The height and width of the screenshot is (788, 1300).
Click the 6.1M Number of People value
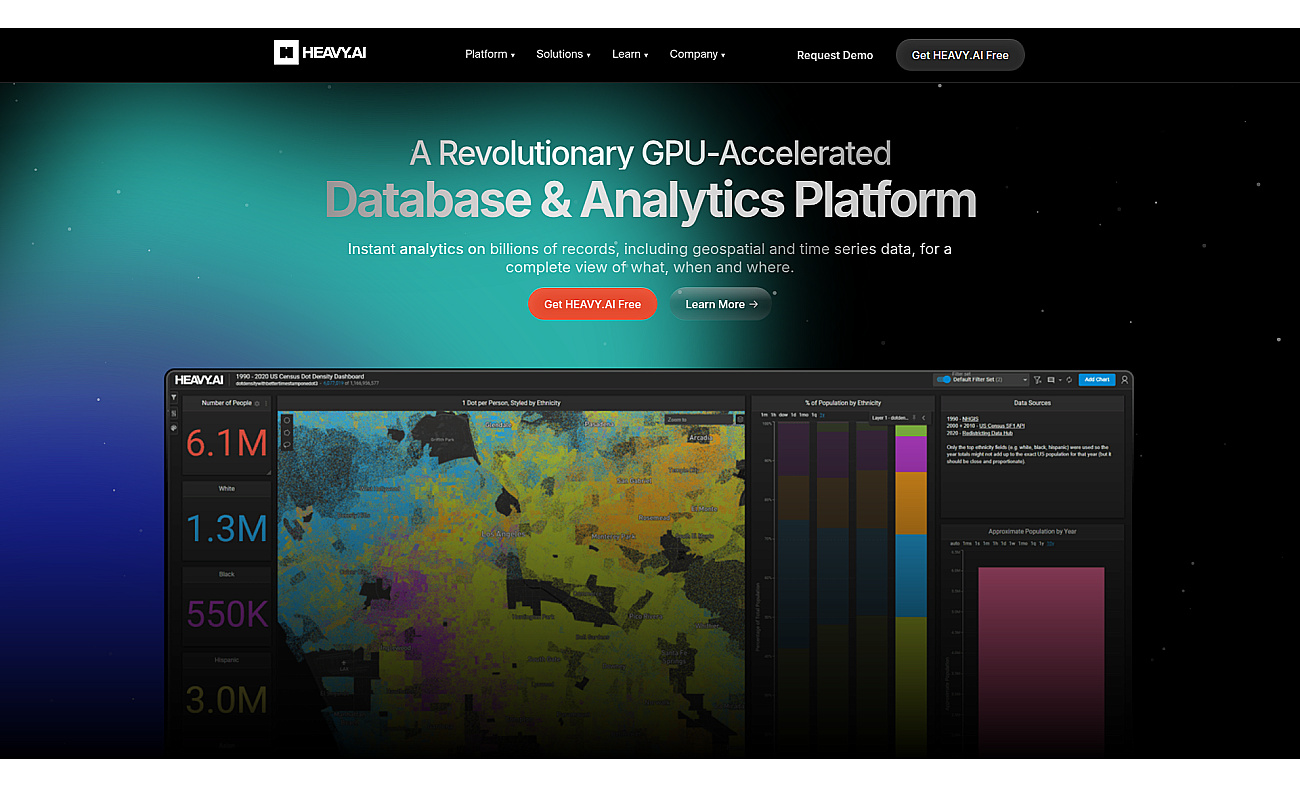226,443
